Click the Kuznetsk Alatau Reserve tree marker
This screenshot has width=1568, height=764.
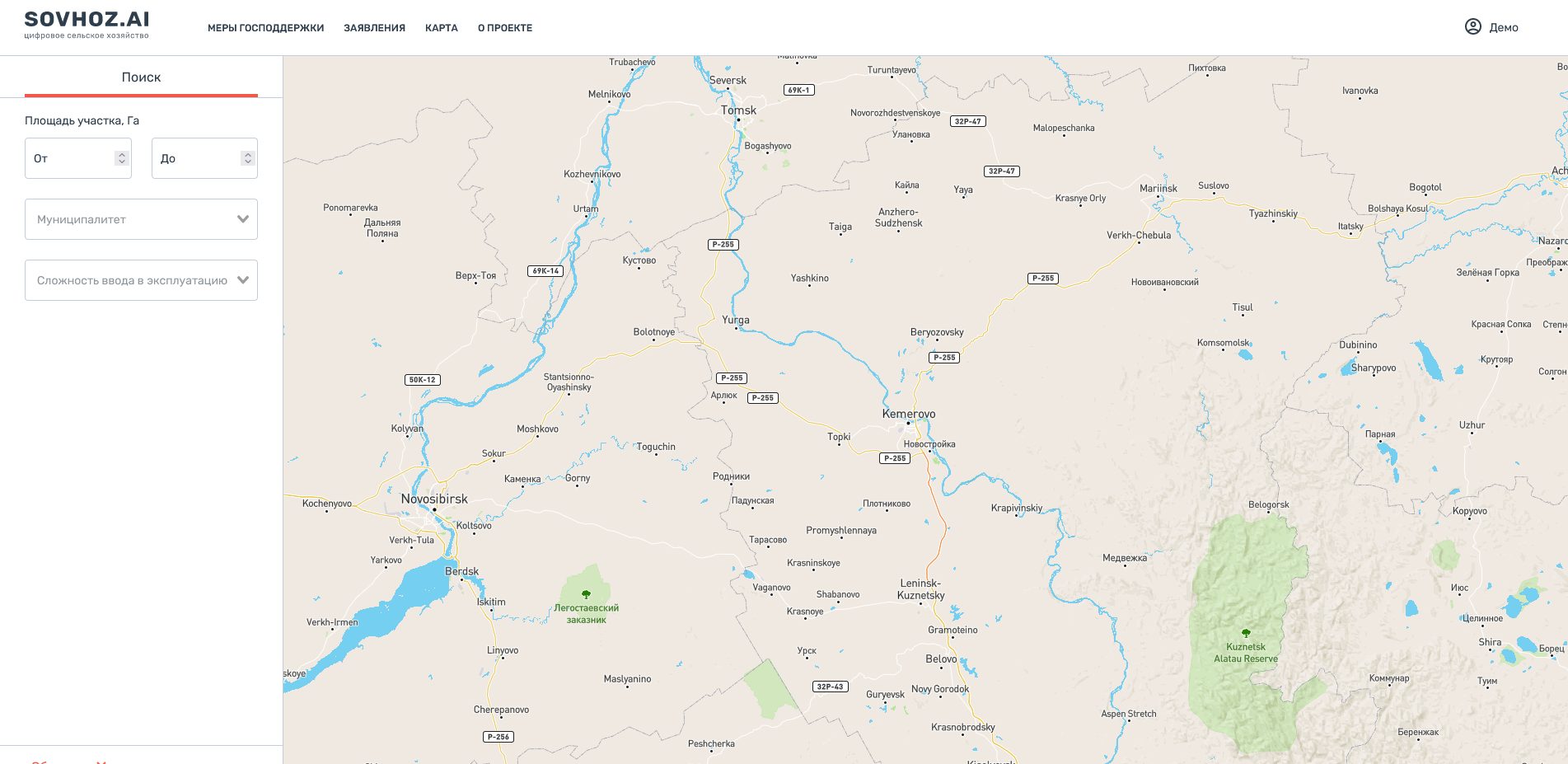pos(1246,633)
